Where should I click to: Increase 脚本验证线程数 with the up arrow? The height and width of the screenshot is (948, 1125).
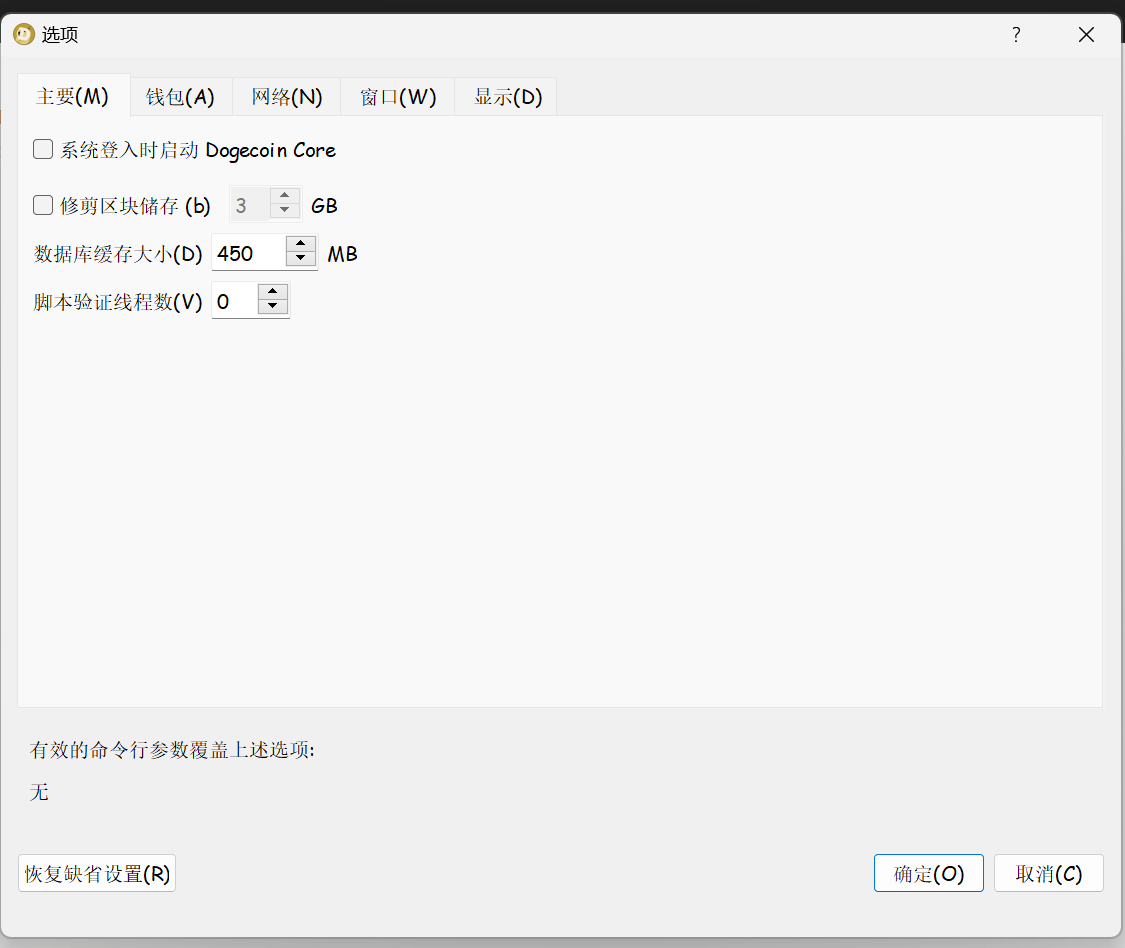(x=273, y=293)
